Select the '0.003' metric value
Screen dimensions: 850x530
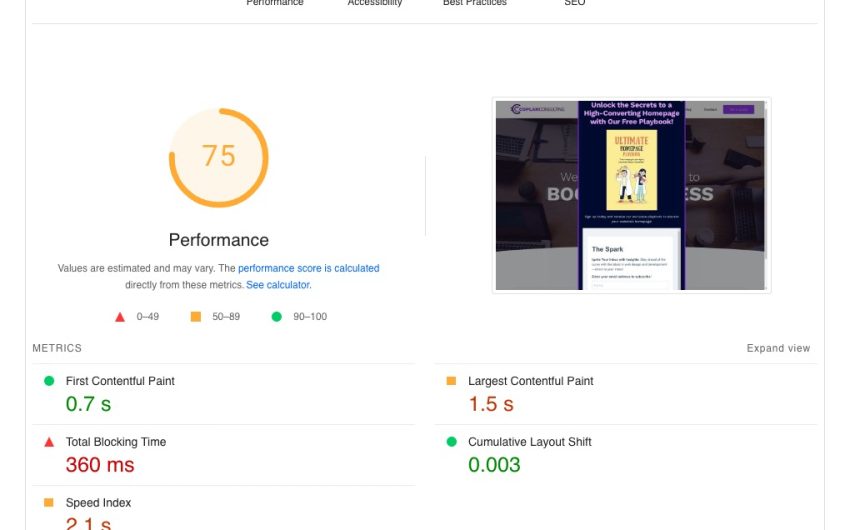click(494, 465)
